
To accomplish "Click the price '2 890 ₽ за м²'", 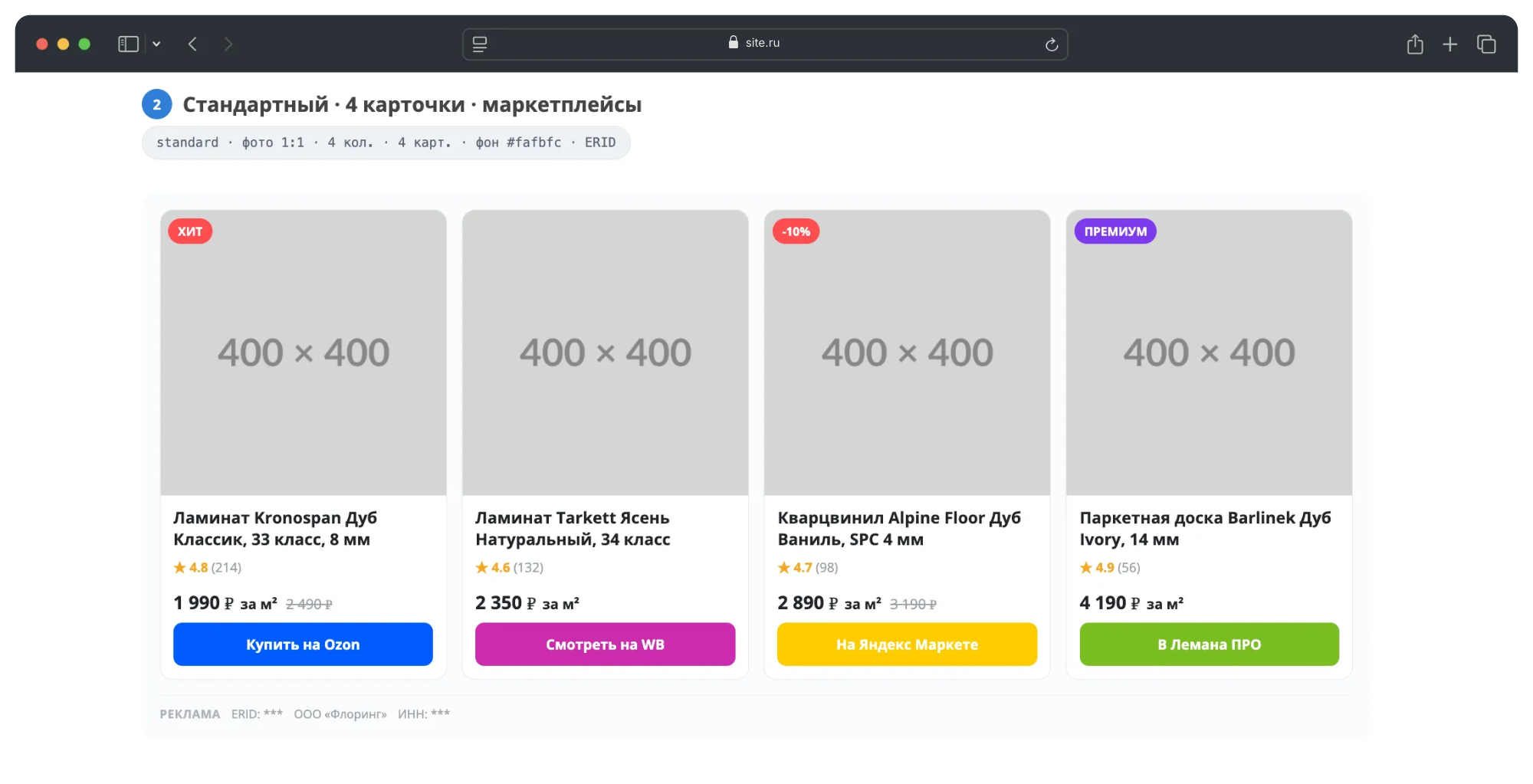I will click(x=829, y=603).
